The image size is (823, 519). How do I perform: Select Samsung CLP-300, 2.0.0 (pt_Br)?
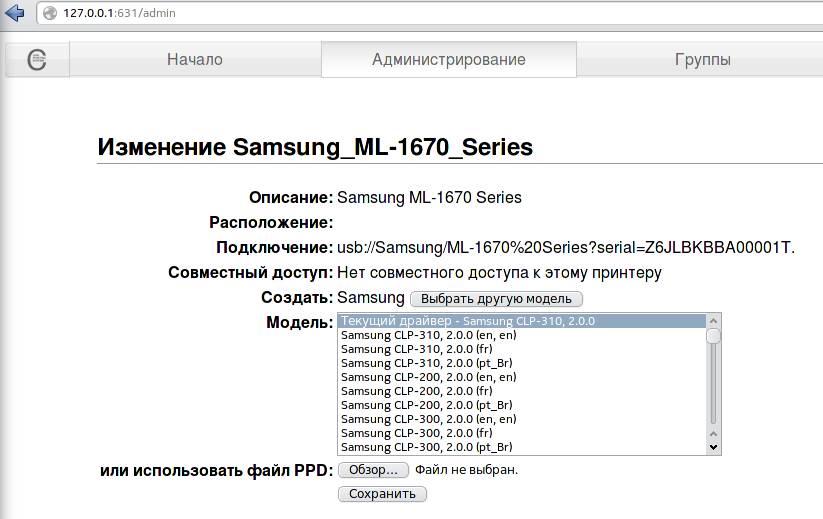(x=522, y=447)
